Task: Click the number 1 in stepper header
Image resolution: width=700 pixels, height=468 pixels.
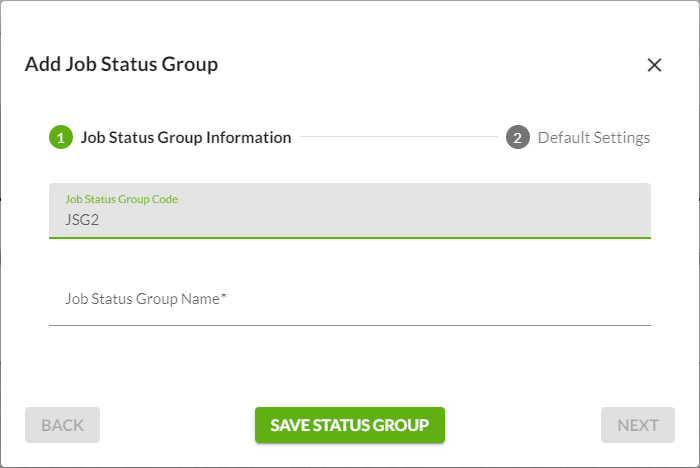Action: 60,138
